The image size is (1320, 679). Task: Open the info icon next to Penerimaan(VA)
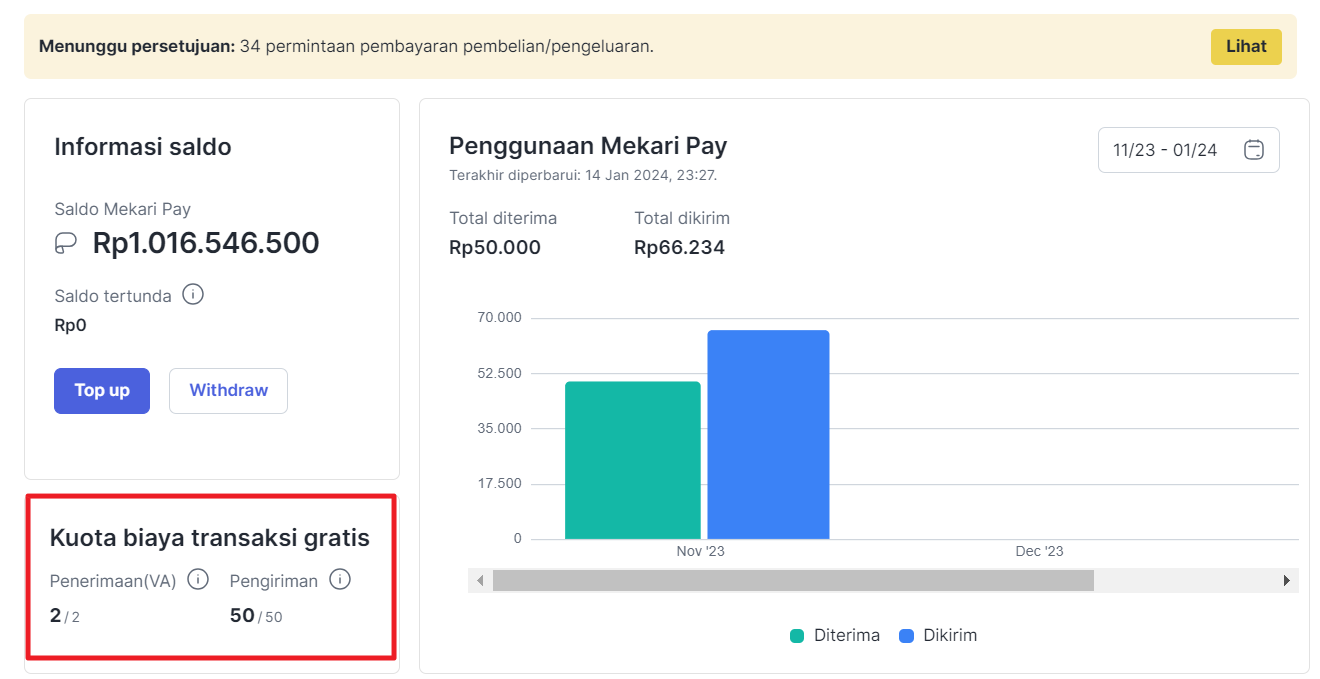[198, 579]
